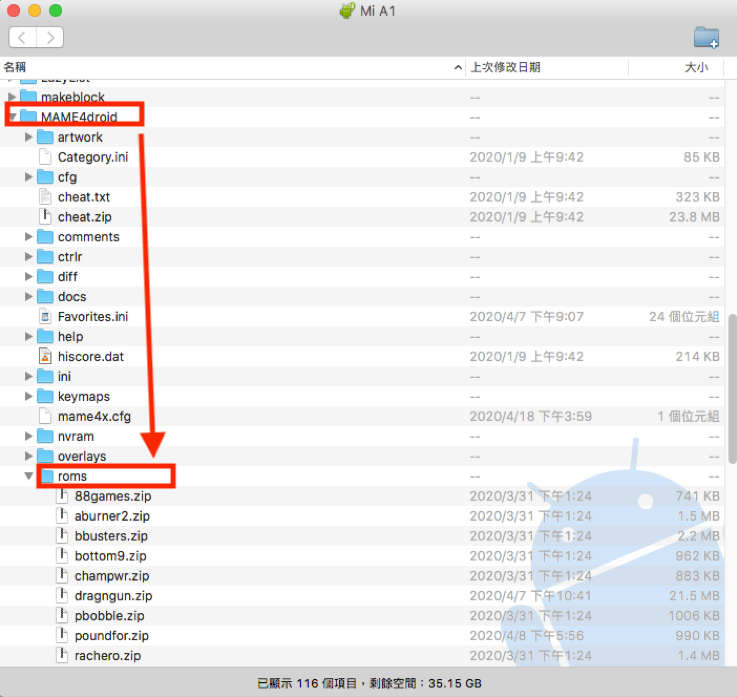Expand the docs folder triangle

point(29,297)
